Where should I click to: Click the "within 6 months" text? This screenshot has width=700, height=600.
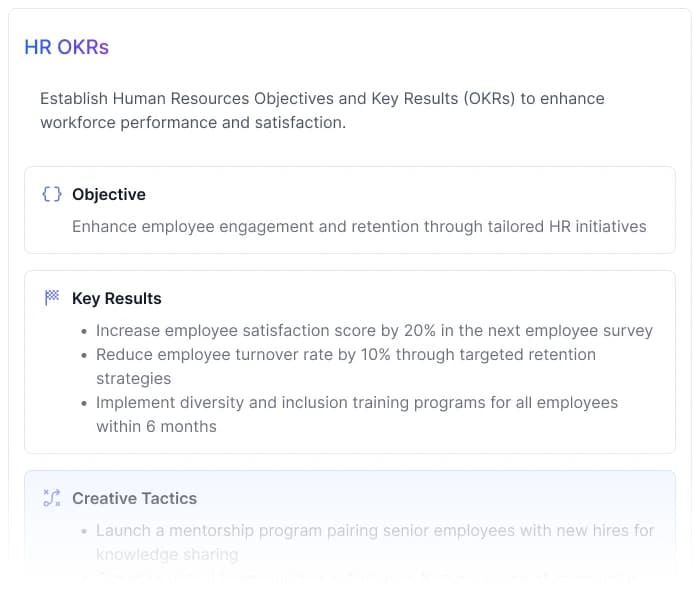(x=157, y=427)
